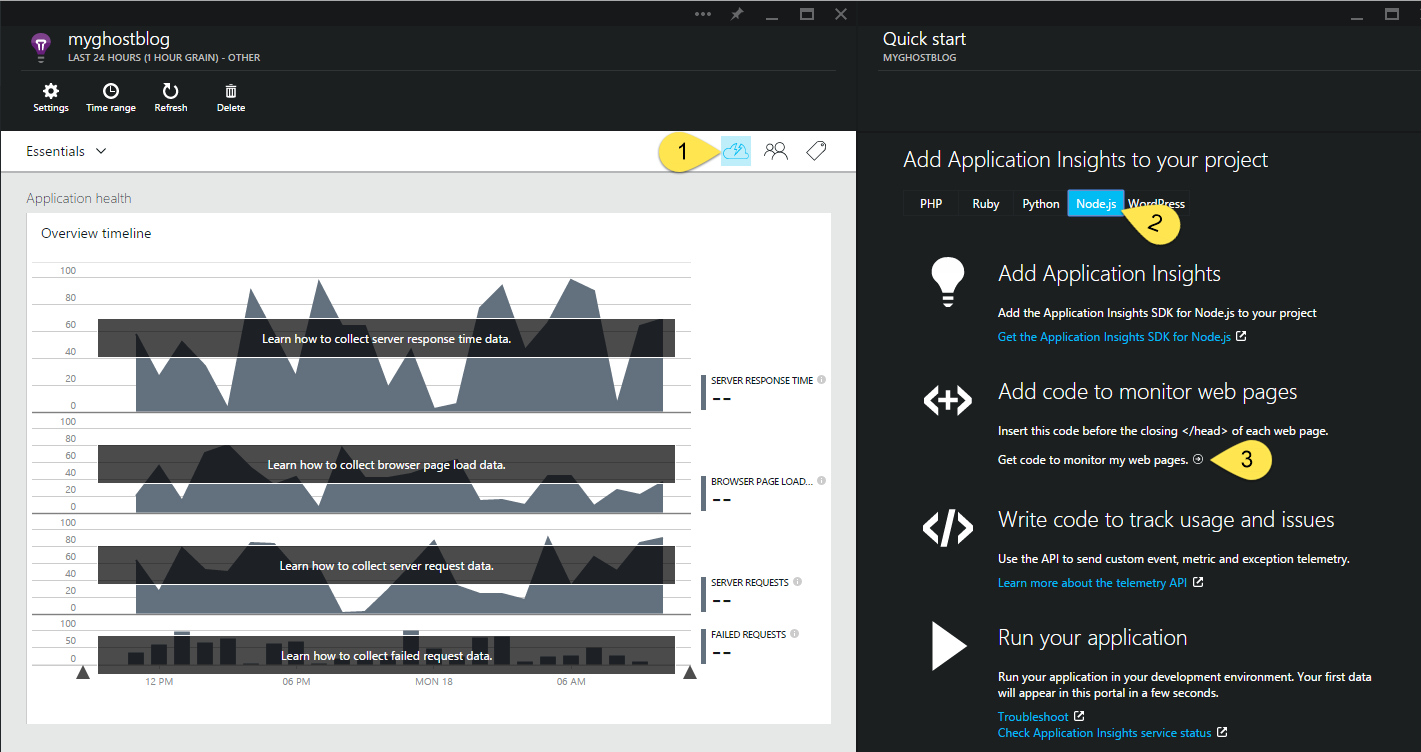Open the Settings gear icon

pyautogui.click(x=51, y=92)
